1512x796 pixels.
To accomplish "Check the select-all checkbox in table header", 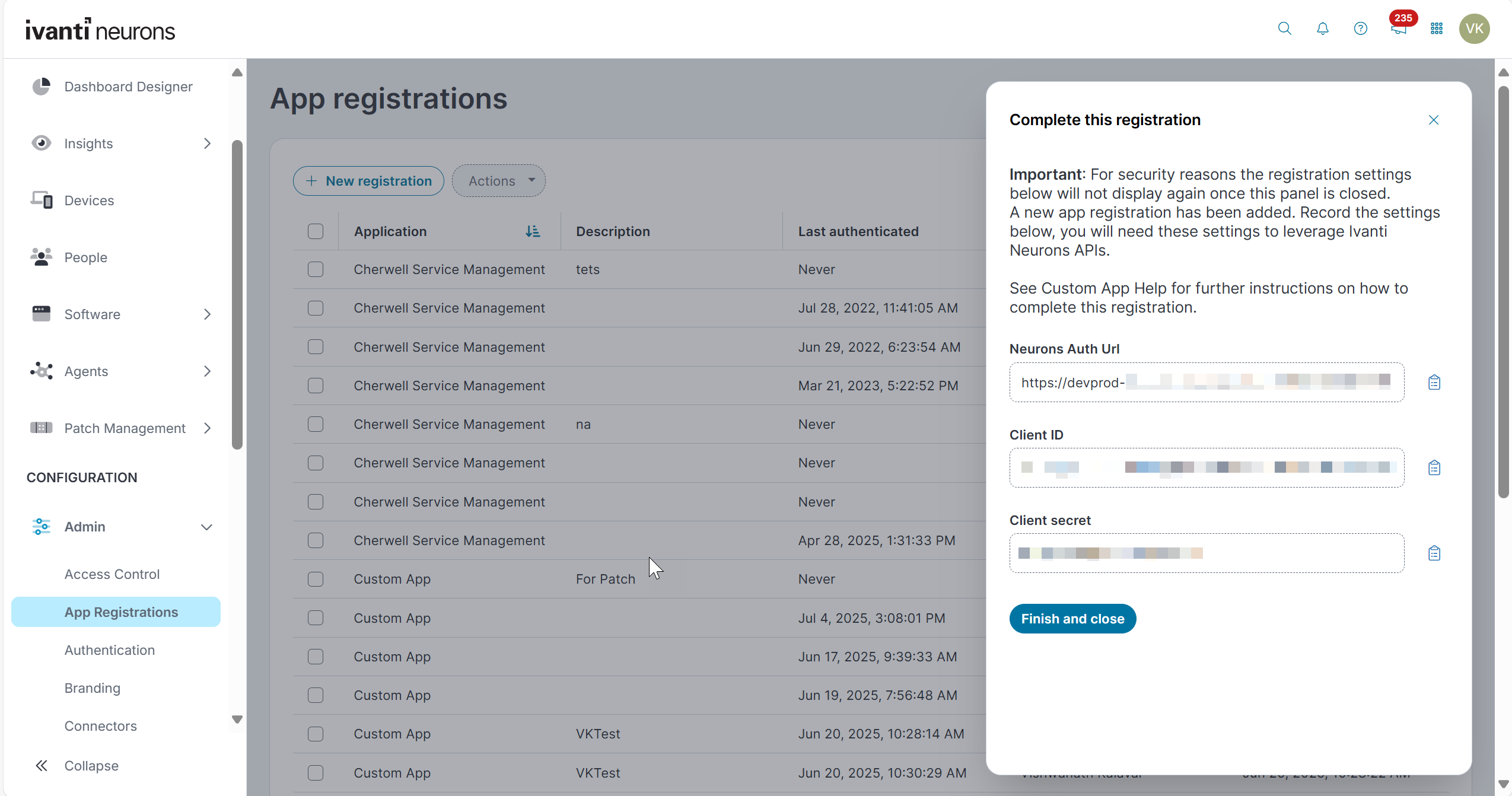I will pos(316,231).
